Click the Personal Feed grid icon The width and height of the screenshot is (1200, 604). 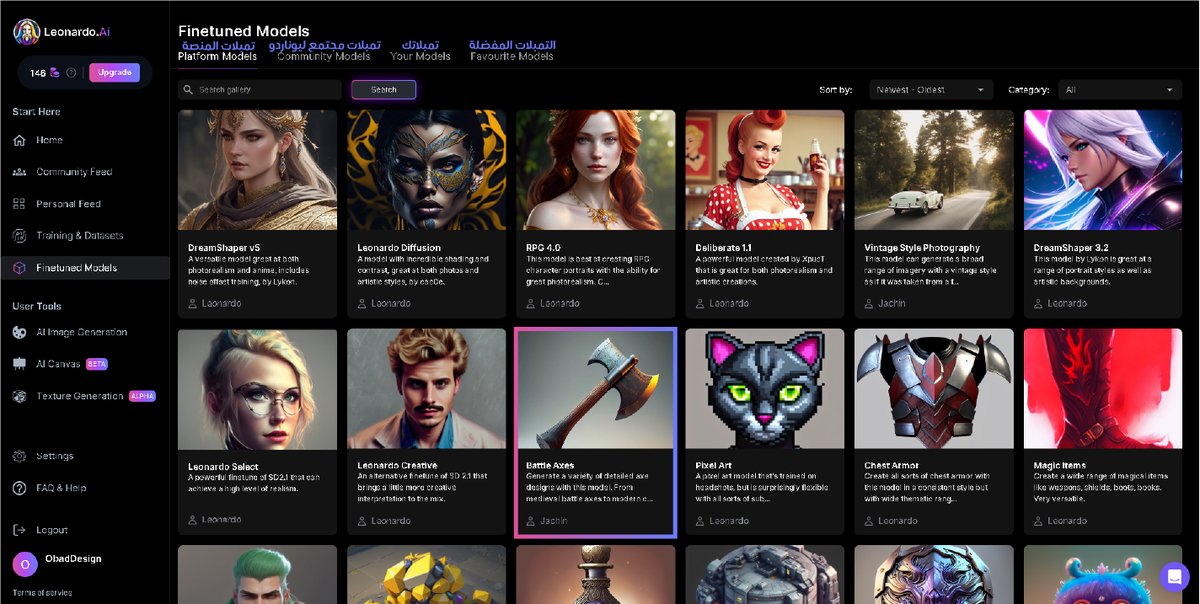pyautogui.click(x=19, y=204)
